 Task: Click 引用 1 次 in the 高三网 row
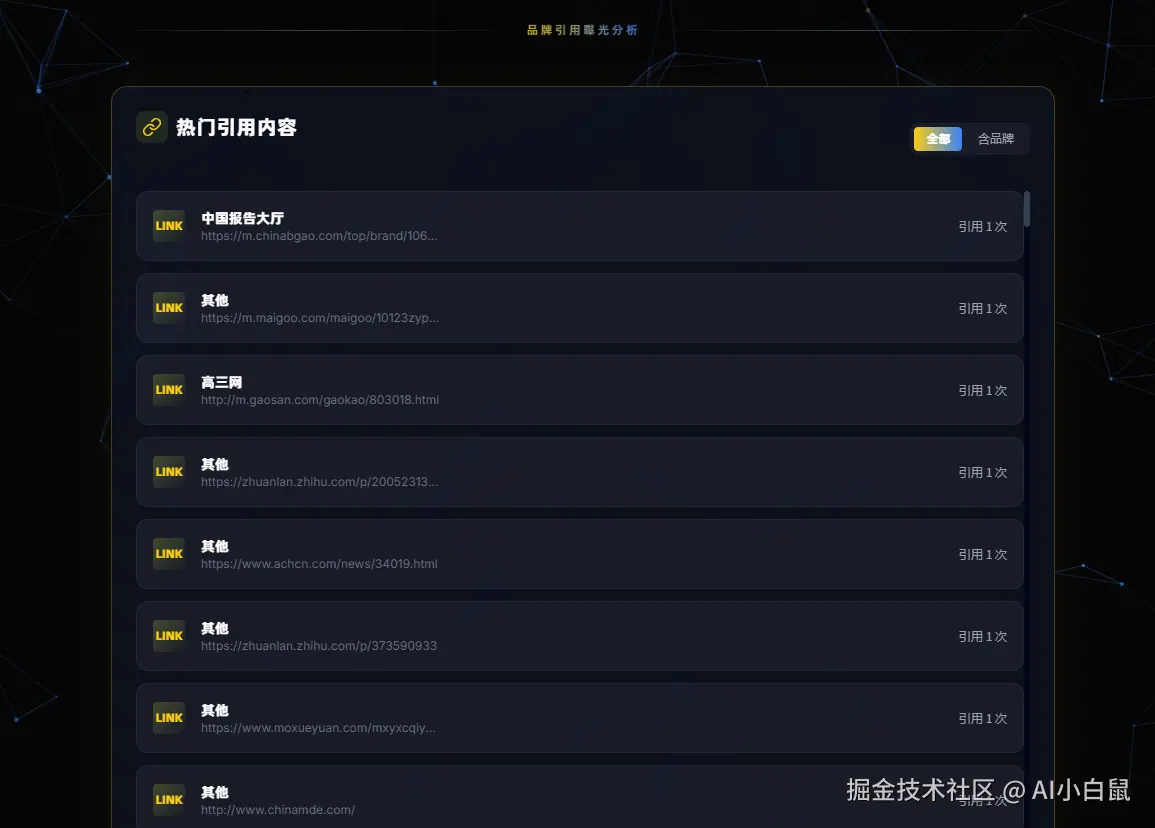[x=983, y=390]
